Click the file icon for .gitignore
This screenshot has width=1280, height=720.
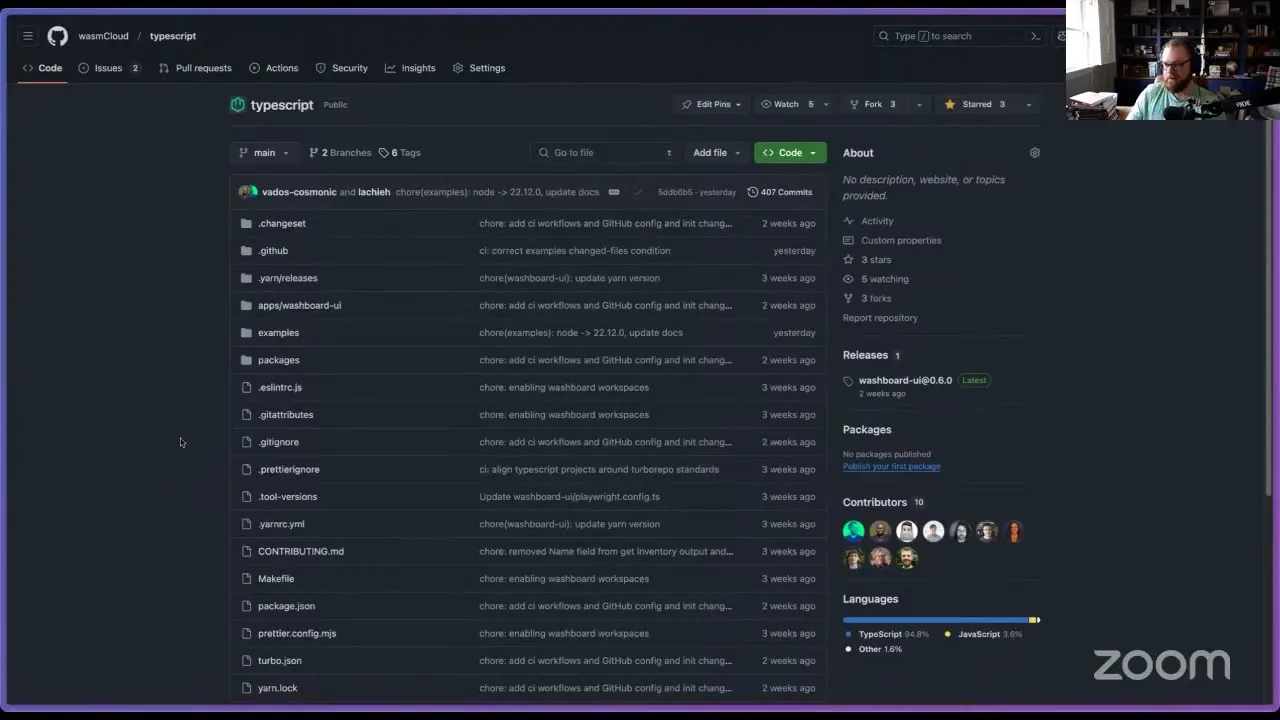point(247,442)
